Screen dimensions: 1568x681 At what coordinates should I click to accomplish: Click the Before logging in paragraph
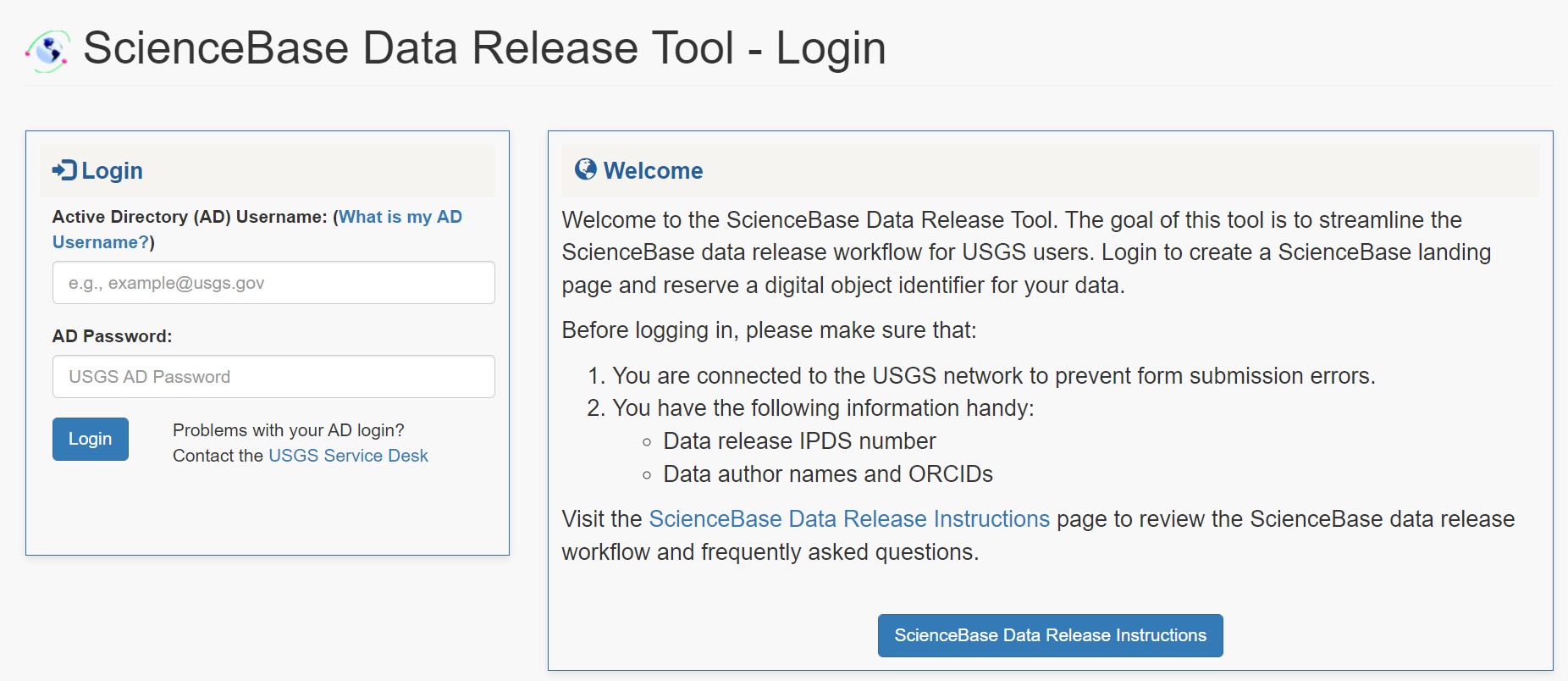769,330
